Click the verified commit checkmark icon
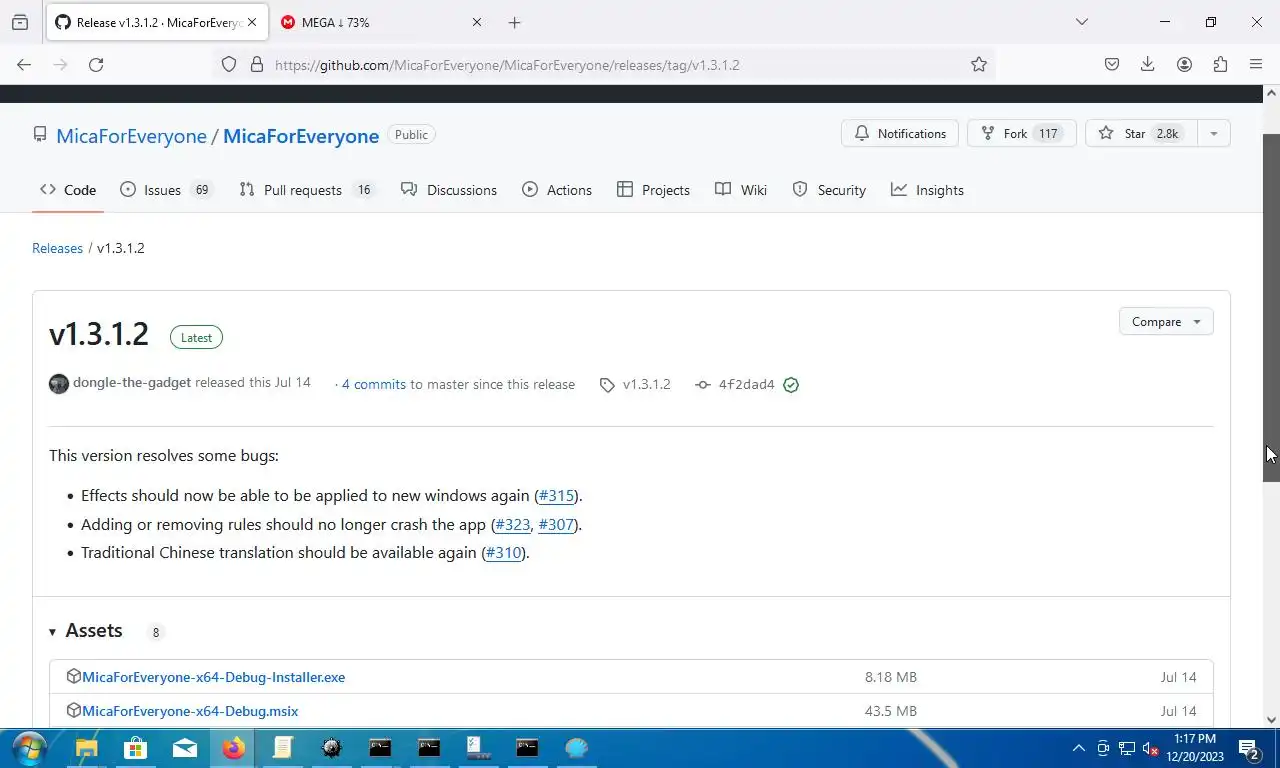Viewport: 1280px width, 768px height. 791,385
